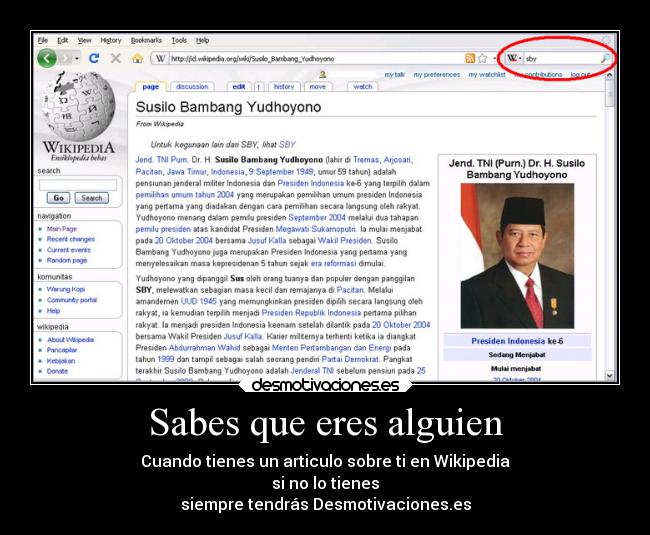The width and height of the screenshot is (650, 535).
Task: Click the green browser Back arrow
Action: (x=47, y=58)
